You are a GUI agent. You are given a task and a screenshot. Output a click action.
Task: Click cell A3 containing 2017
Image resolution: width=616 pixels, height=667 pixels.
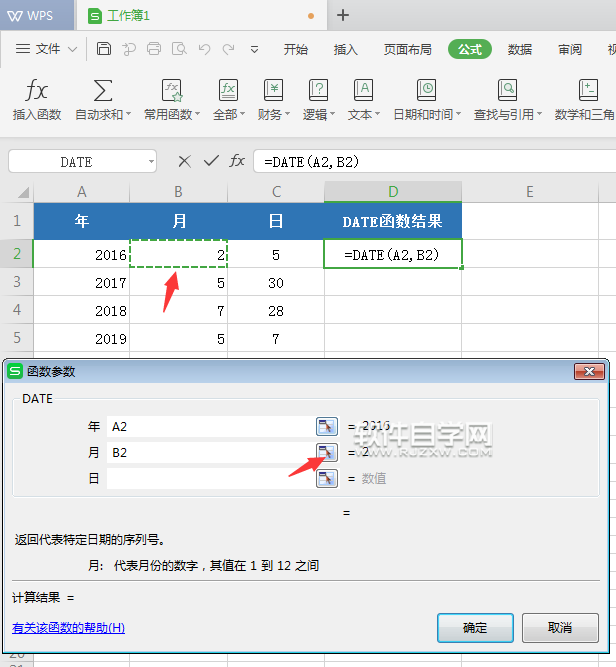pyautogui.click(x=82, y=282)
